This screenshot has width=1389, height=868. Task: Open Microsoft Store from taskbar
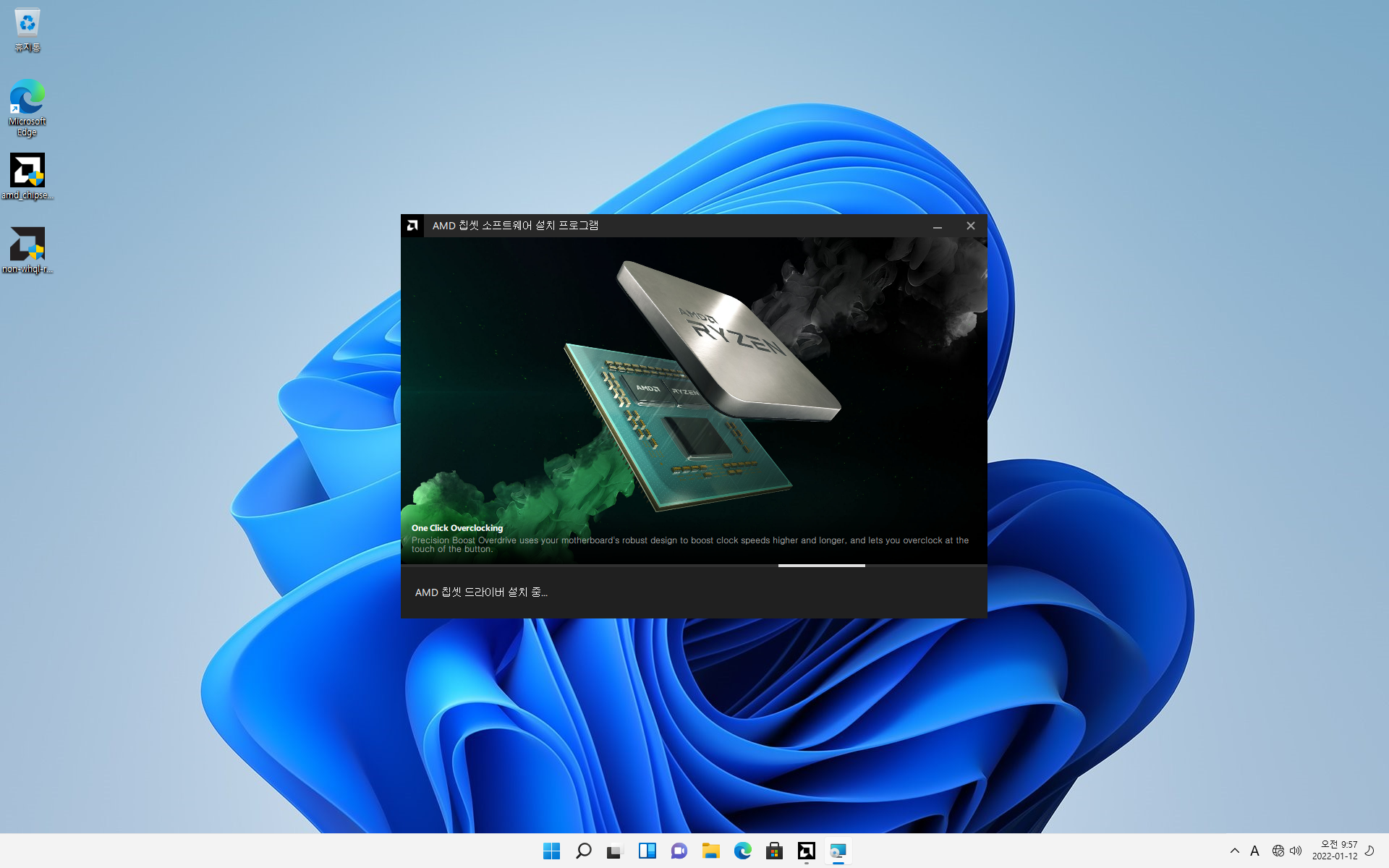774,851
